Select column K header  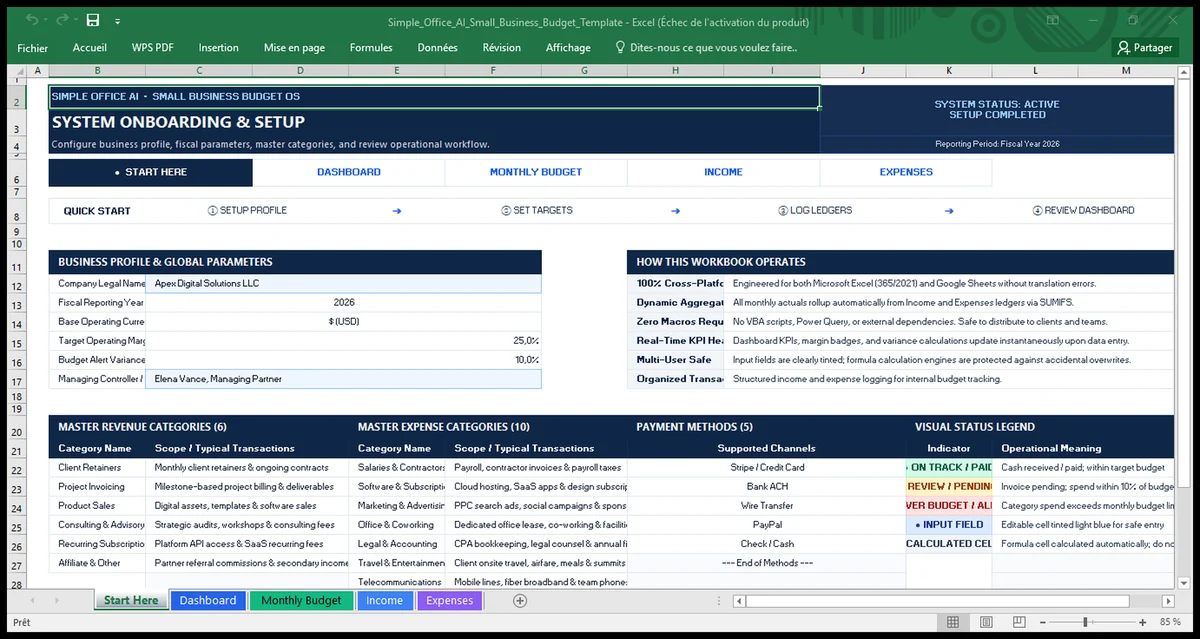[948, 71]
